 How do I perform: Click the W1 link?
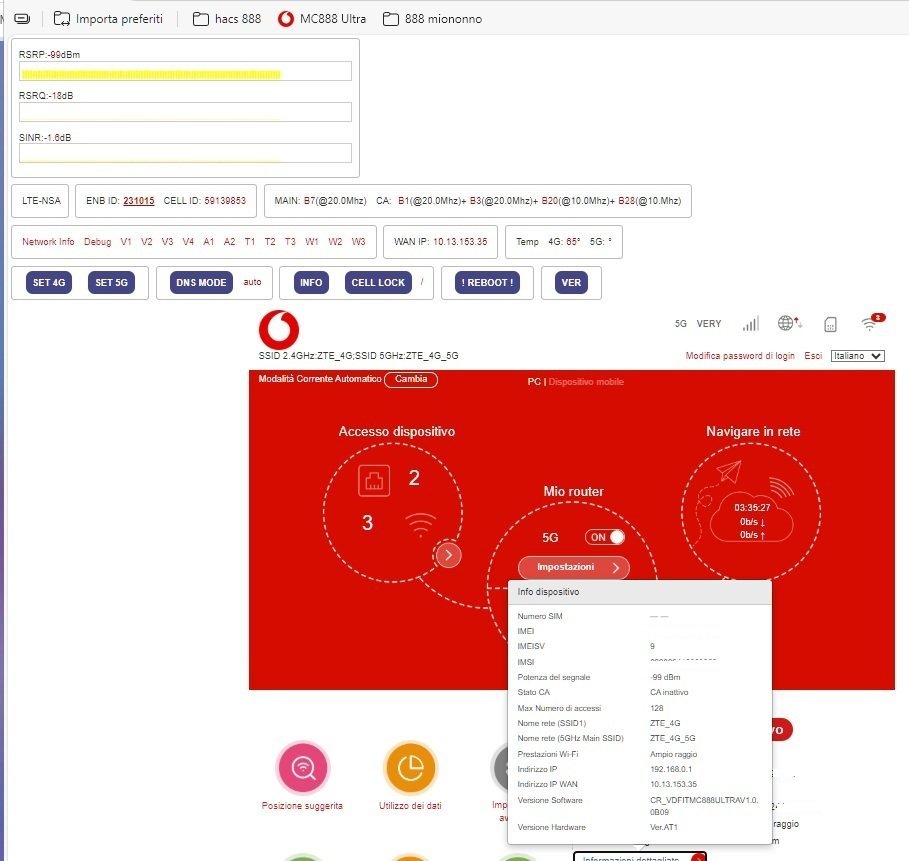[312, 242]
